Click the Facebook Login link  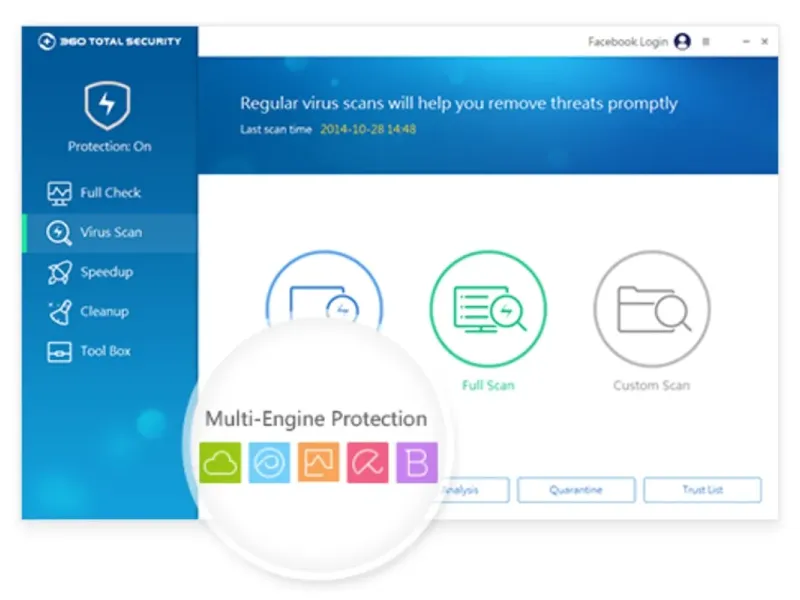coord(628,41)
